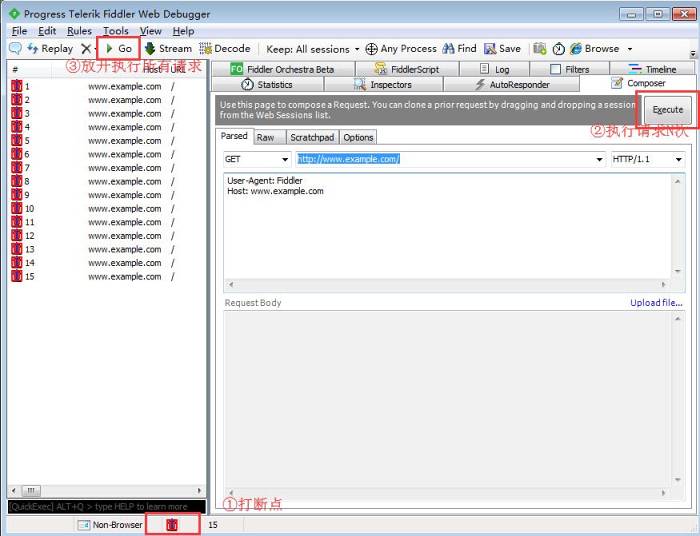Screen dimensions: 700x536
Task: Select session 15 in sessions list
Action: tap(106, 276)
